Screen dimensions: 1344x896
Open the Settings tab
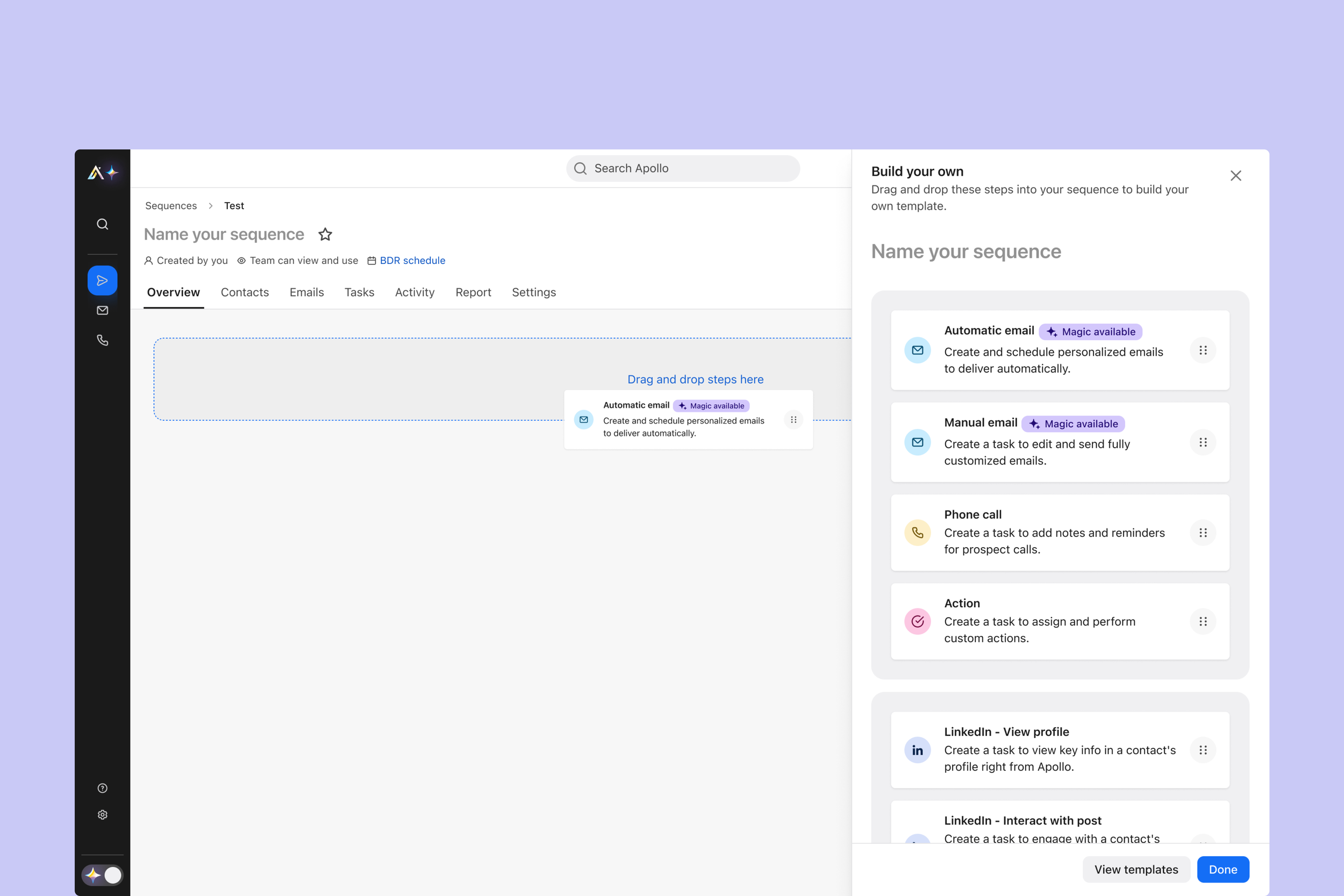click(534, 292)
